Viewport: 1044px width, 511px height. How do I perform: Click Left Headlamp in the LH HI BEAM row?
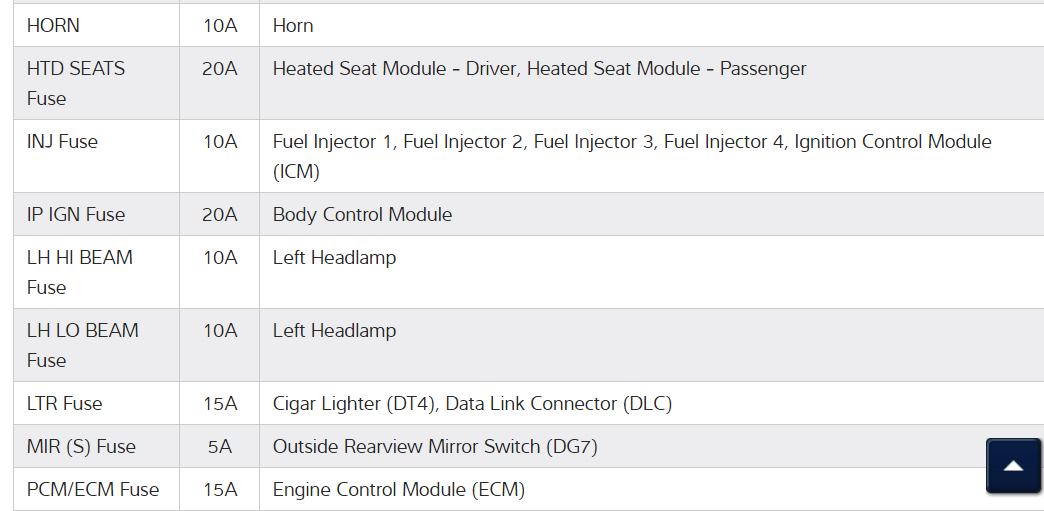point(334,257)
